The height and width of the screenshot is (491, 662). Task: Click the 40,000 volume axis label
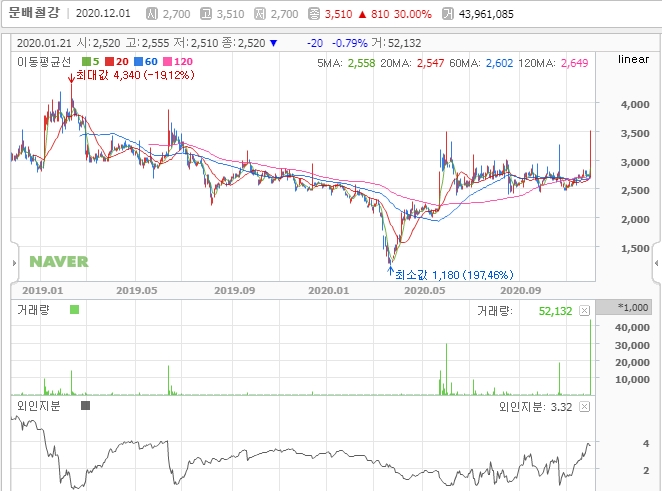click(x=632, y=327)
